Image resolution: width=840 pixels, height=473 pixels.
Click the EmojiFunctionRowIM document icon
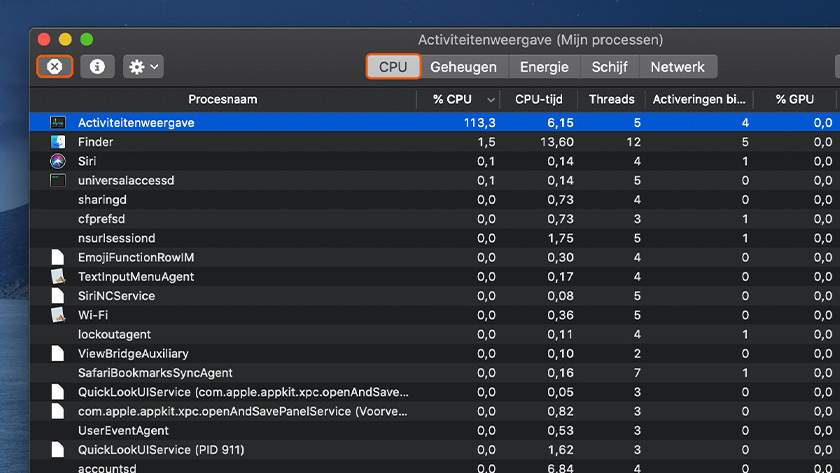pyautogui.click(x=58, y=258)
